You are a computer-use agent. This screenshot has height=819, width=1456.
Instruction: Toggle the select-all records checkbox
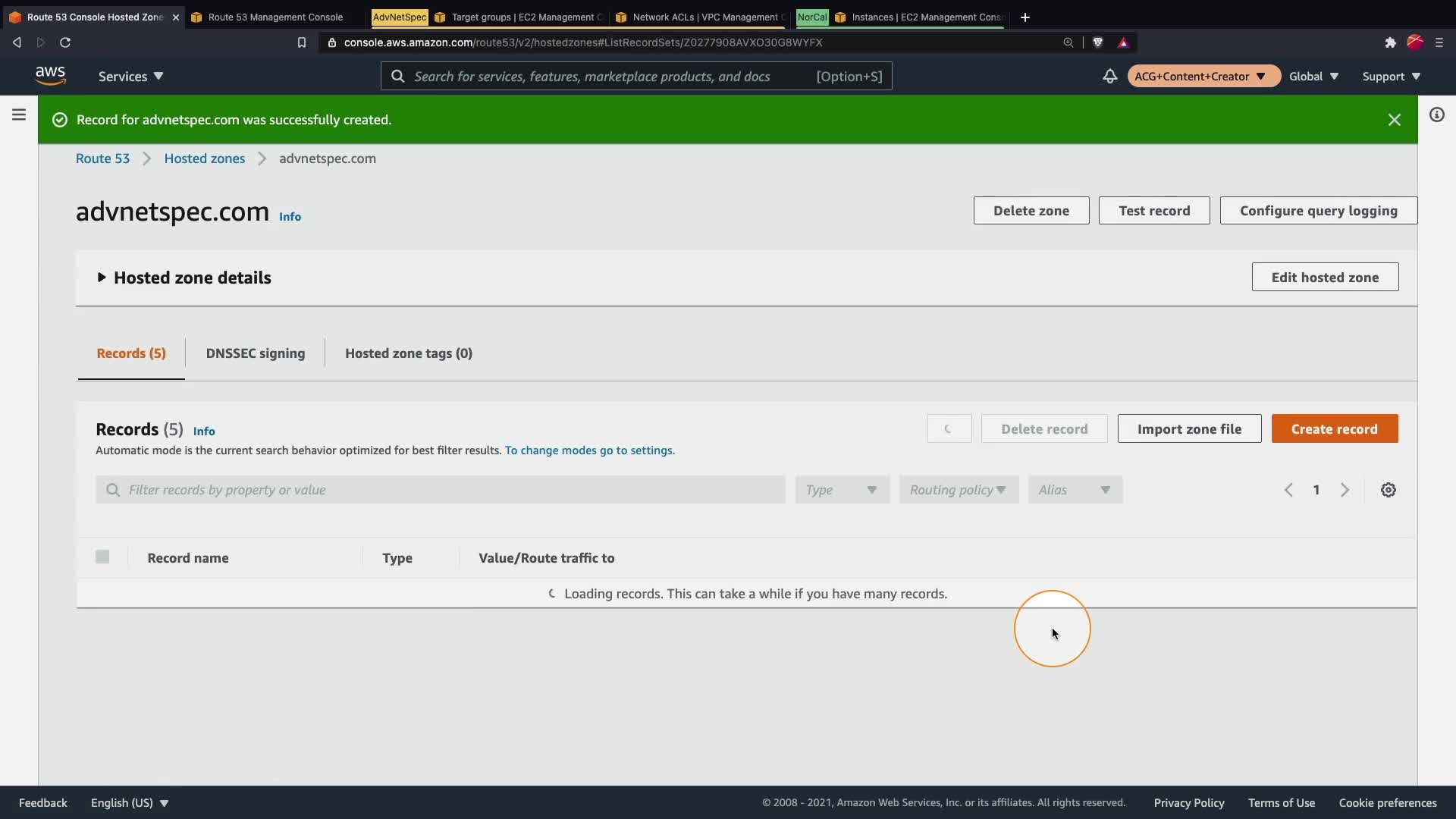pos(102,557)
